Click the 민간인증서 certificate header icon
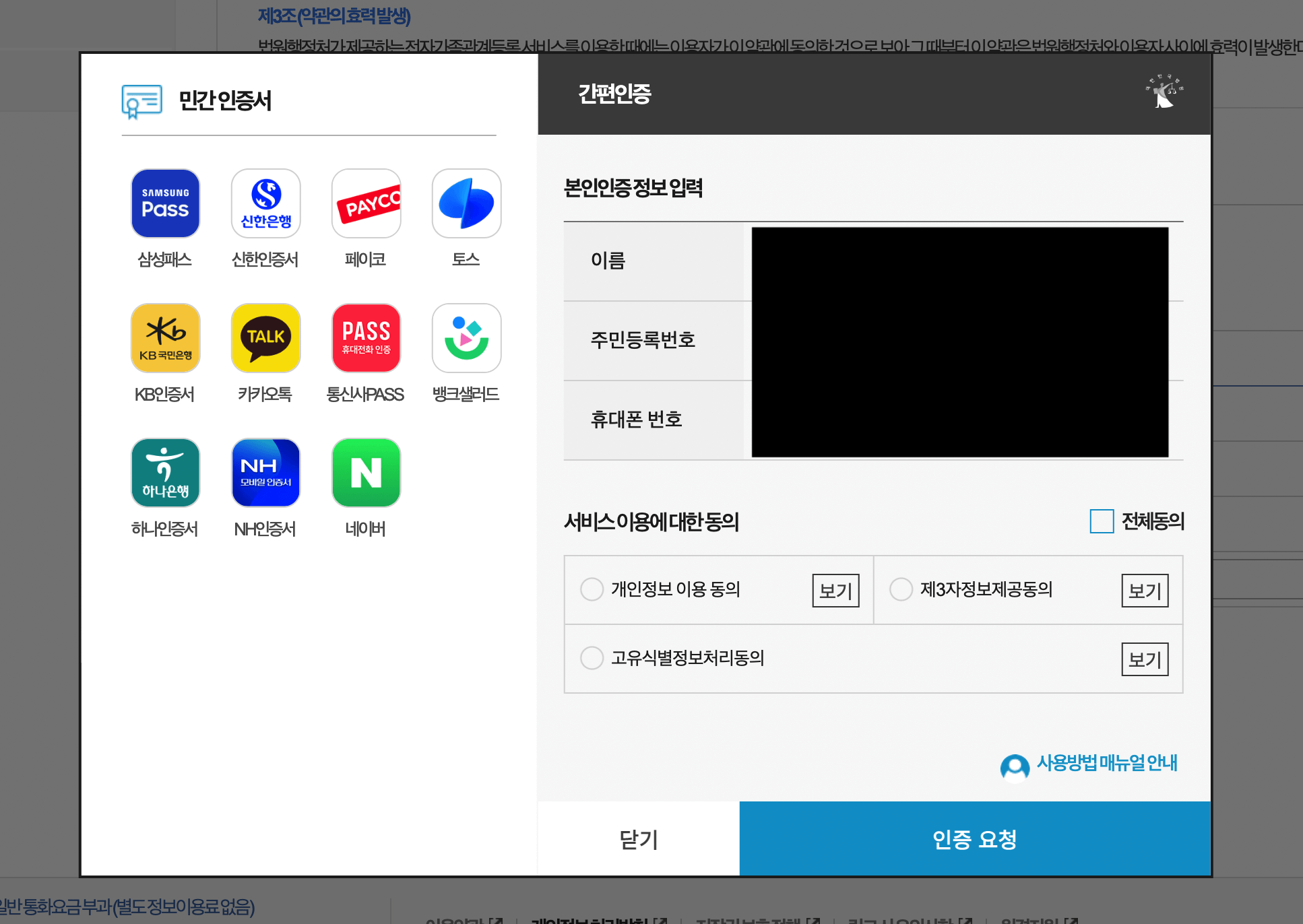The image size is (1303, 924). (x=142, y=101)
